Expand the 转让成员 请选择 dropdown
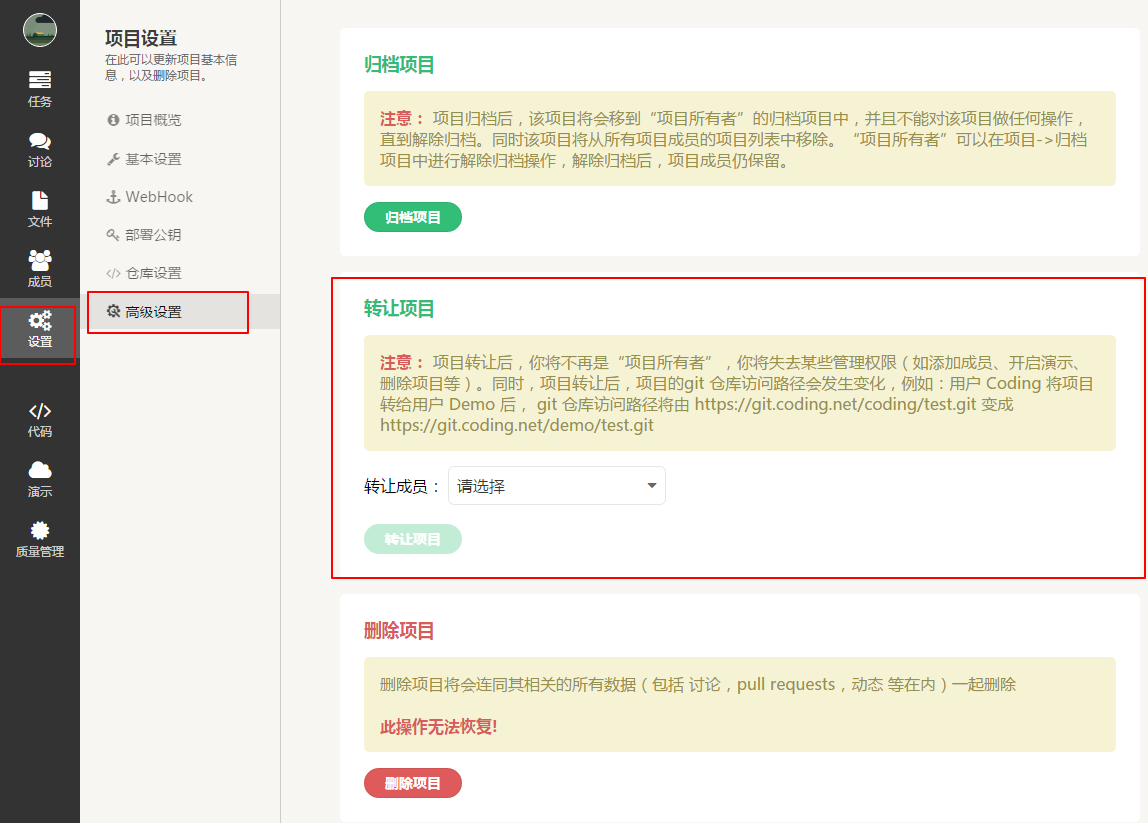 (545, 486)
